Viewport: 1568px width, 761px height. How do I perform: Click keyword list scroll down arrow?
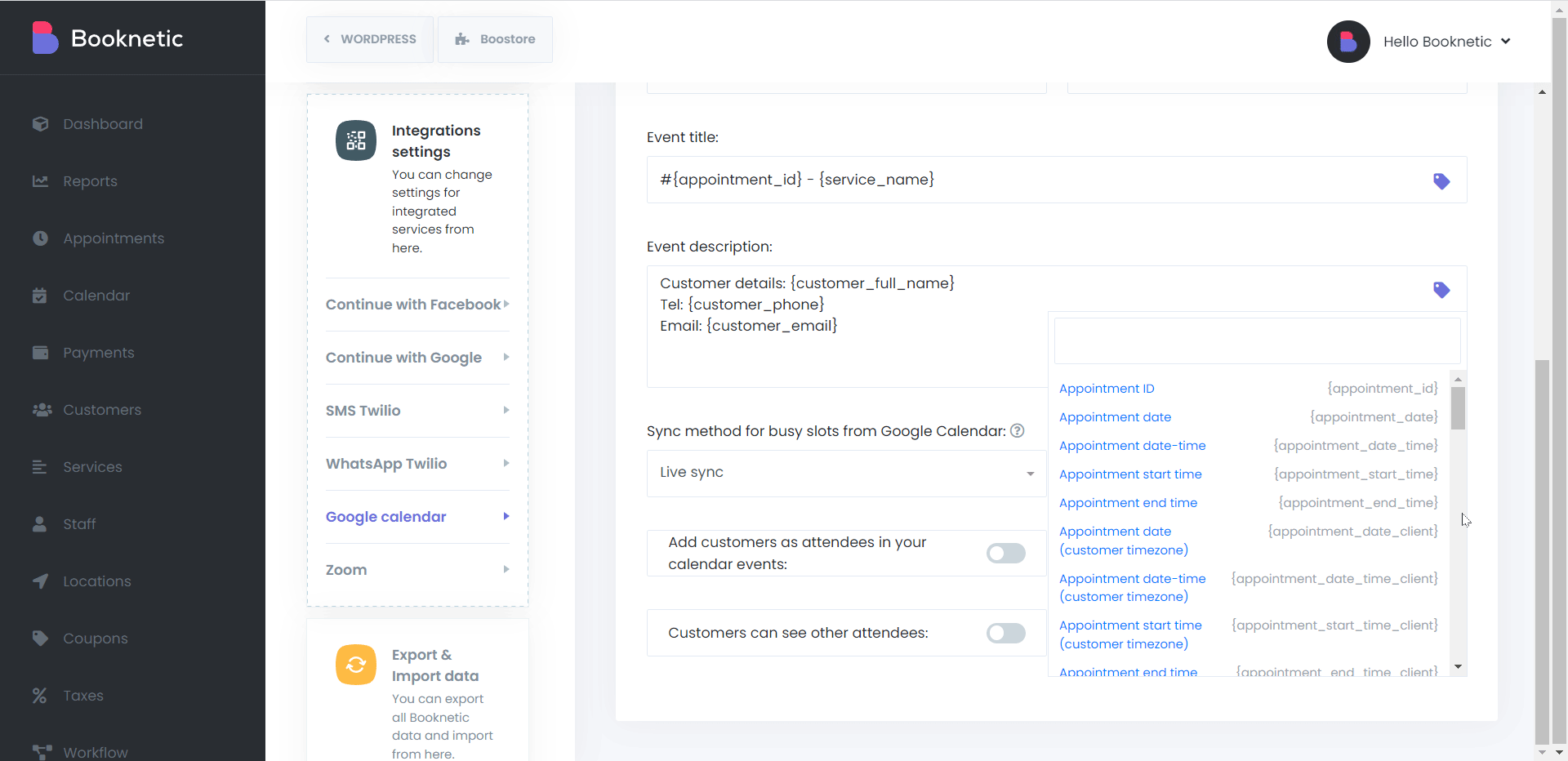(x=1458, y=667)
